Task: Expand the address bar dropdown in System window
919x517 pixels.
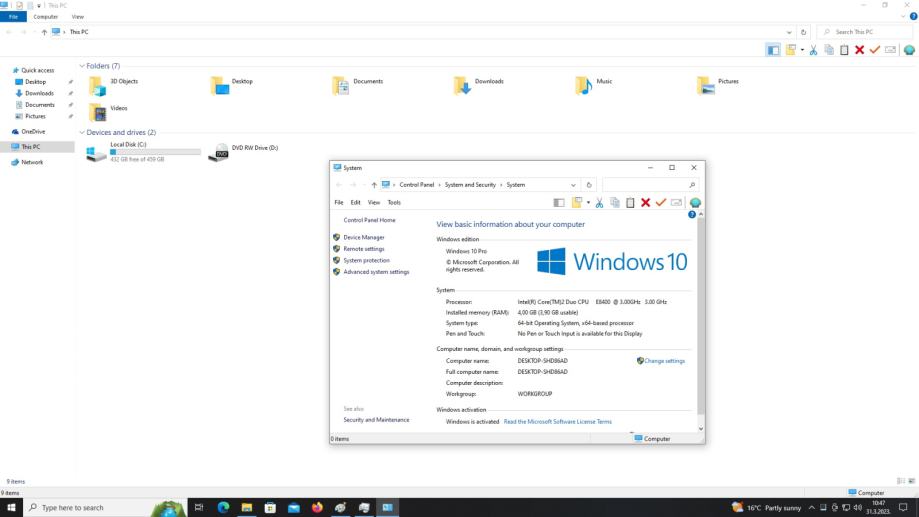Action: click(573, 185)
